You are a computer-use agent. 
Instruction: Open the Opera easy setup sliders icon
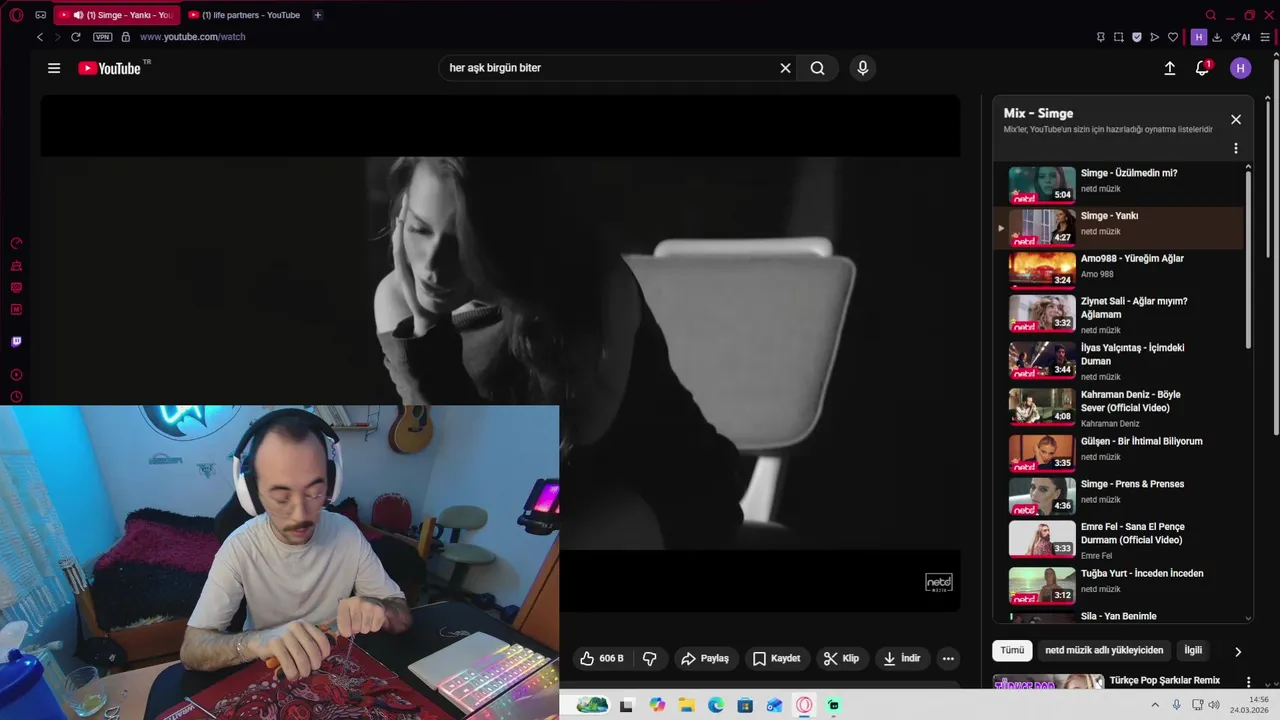point(1265,37)
